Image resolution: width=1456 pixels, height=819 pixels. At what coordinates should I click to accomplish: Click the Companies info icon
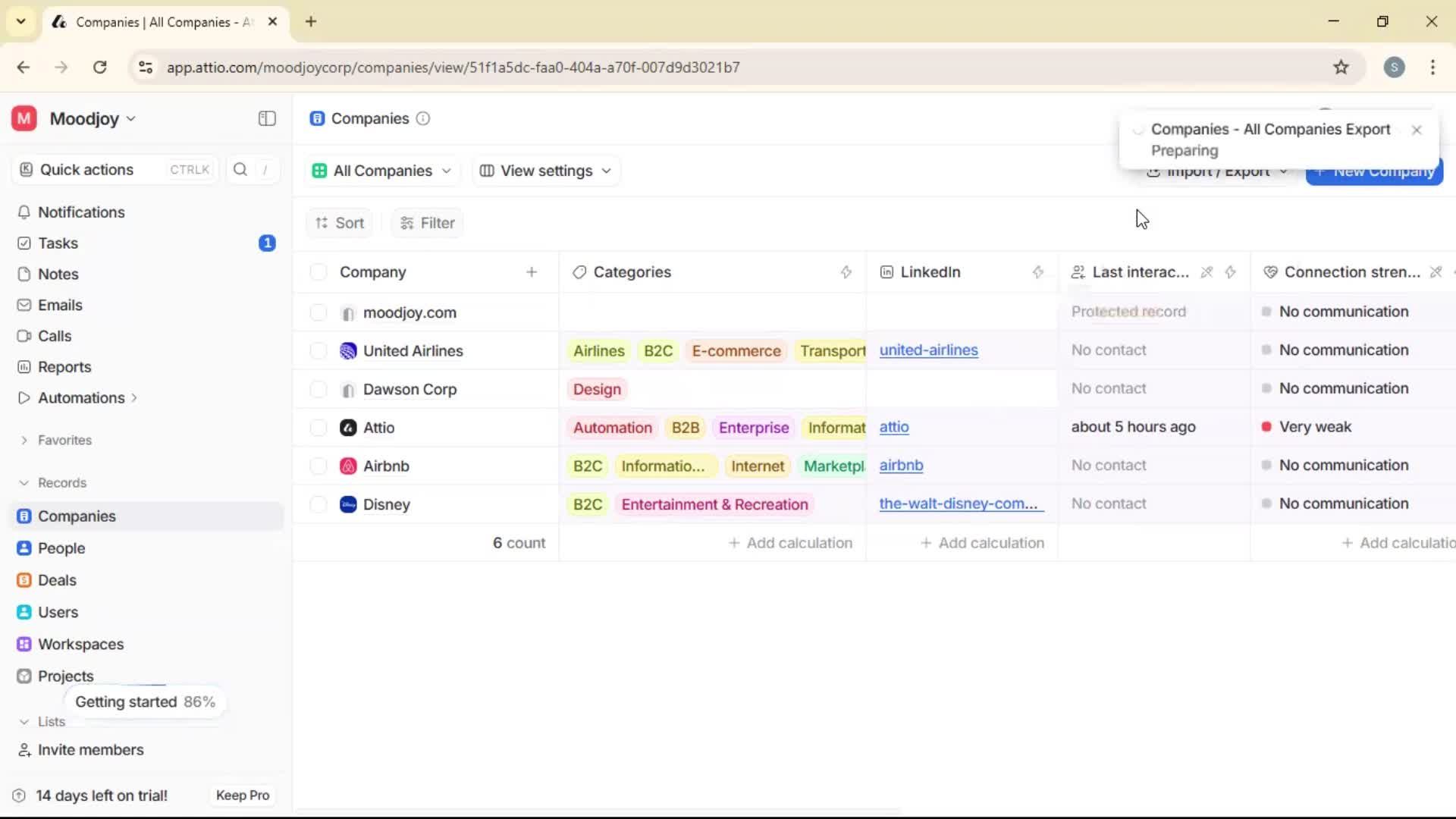point(423,118)
